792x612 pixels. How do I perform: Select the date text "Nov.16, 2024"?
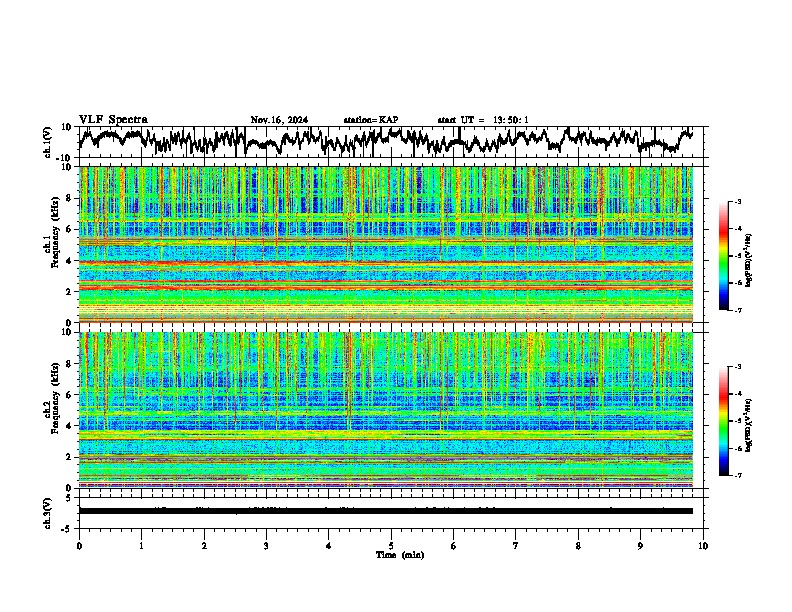coord(279,120)
